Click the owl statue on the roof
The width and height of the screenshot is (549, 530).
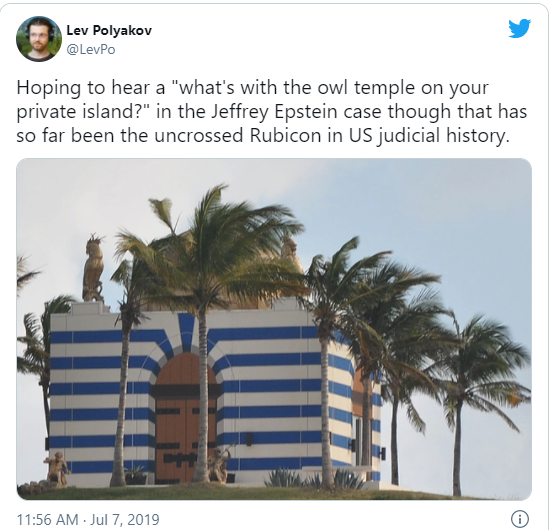click(93, 269)
